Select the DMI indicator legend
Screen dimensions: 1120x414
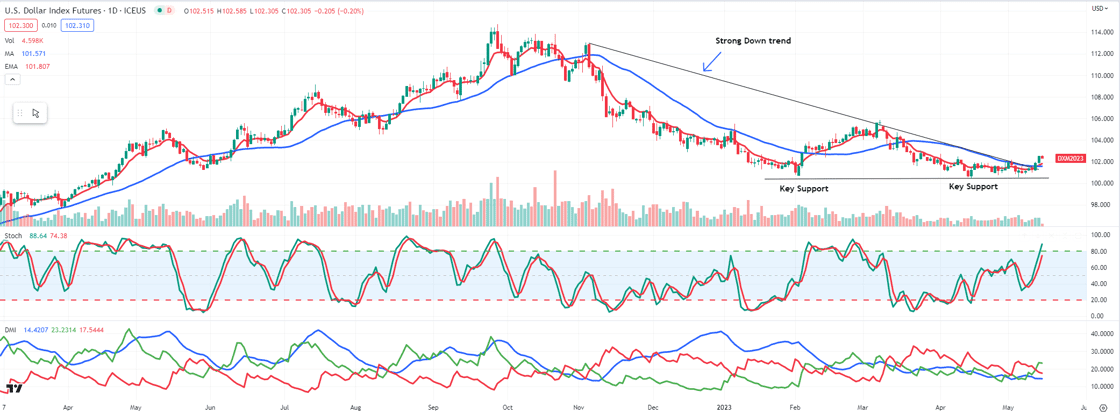(x=11, y=331)
